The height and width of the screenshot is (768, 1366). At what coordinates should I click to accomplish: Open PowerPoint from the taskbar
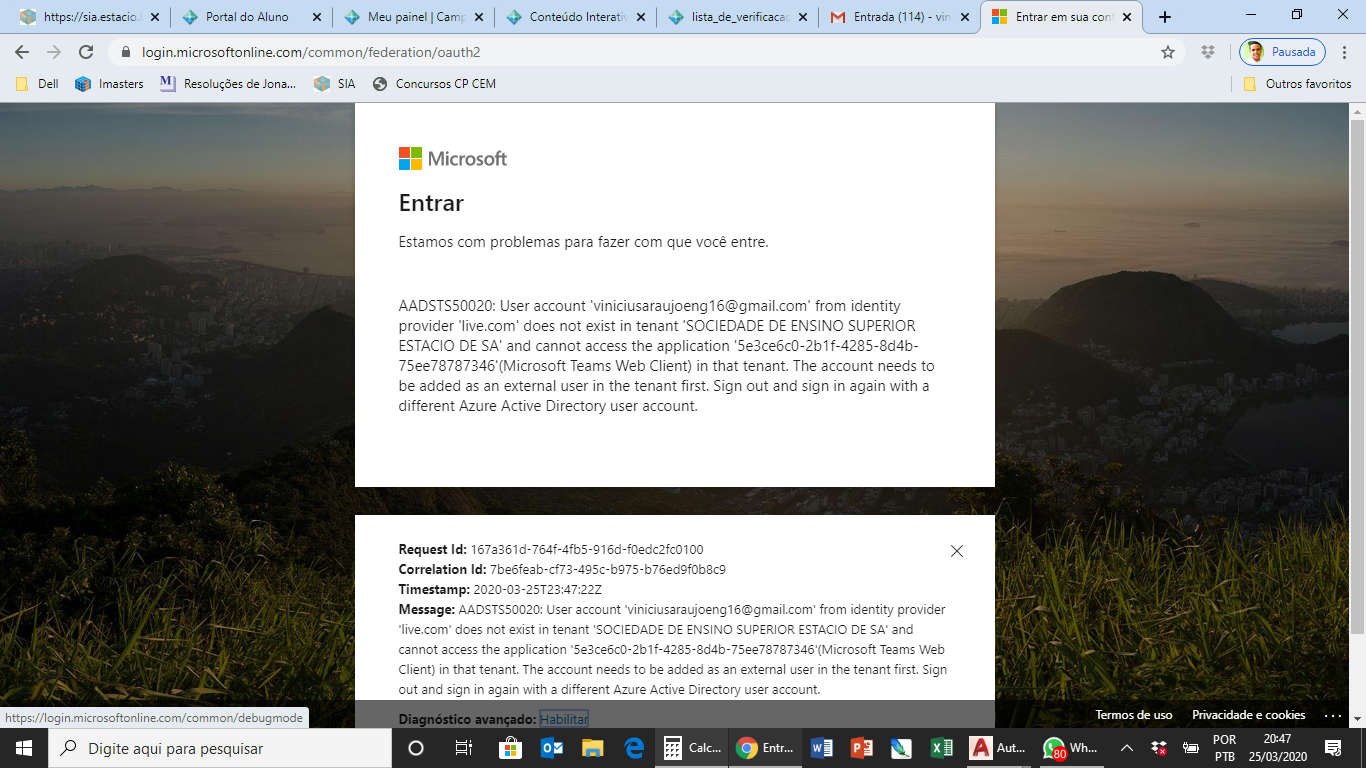862,748
